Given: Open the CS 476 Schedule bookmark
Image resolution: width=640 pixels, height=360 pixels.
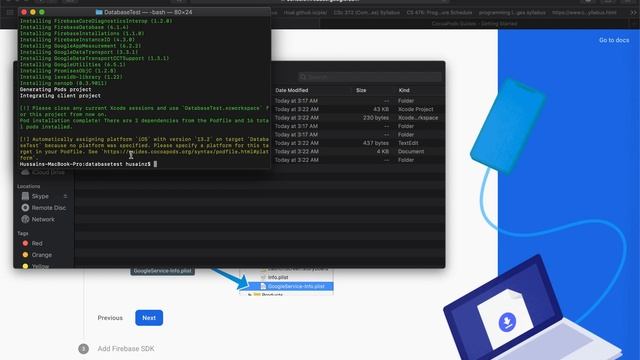Looking at the screenshot, I should (439, 13).
